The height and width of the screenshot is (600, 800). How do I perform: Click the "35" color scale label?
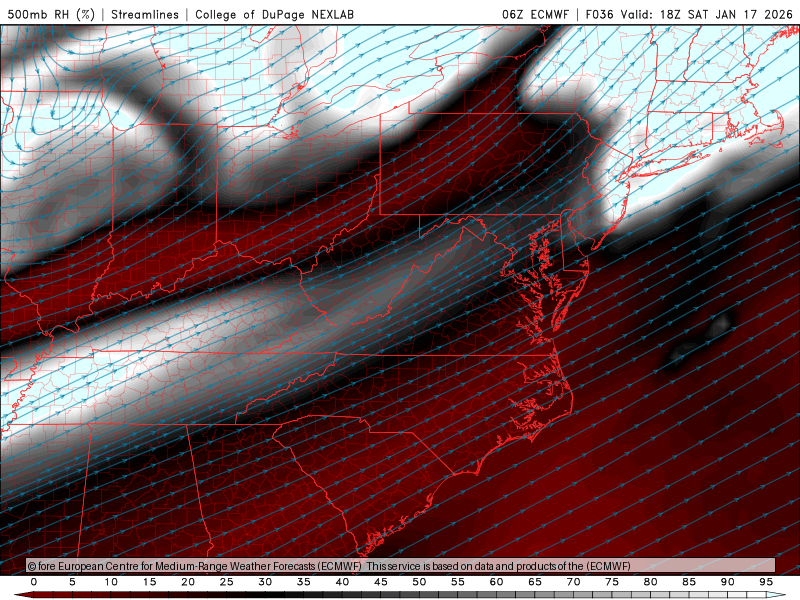(304, 582)
